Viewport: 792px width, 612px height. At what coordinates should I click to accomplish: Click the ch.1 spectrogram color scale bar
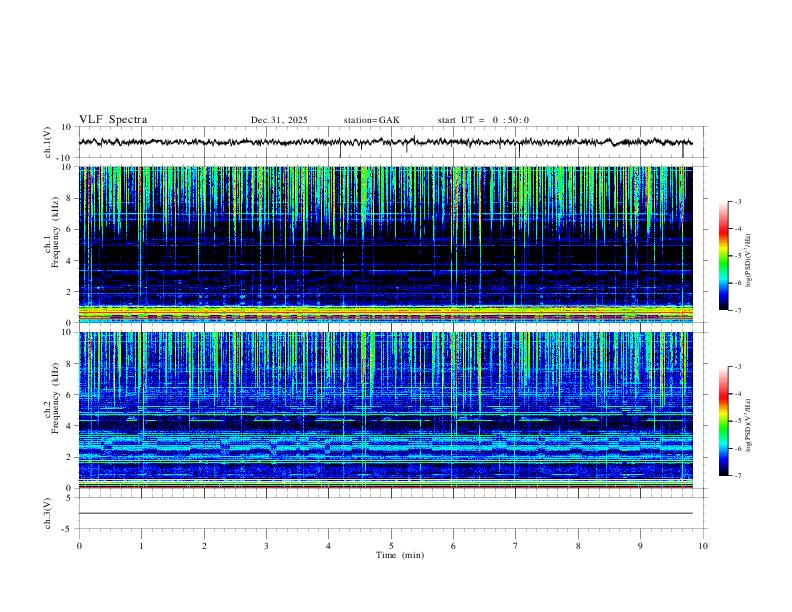[x=723, y=255]
